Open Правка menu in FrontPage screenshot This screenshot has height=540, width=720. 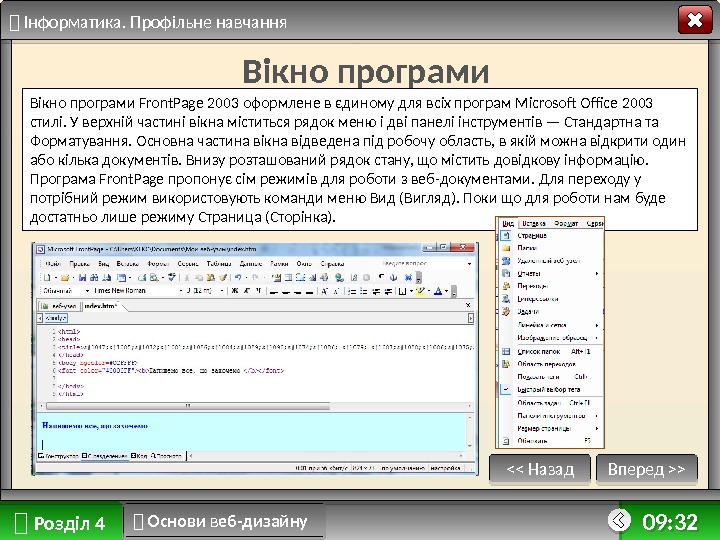pos(79,264)
